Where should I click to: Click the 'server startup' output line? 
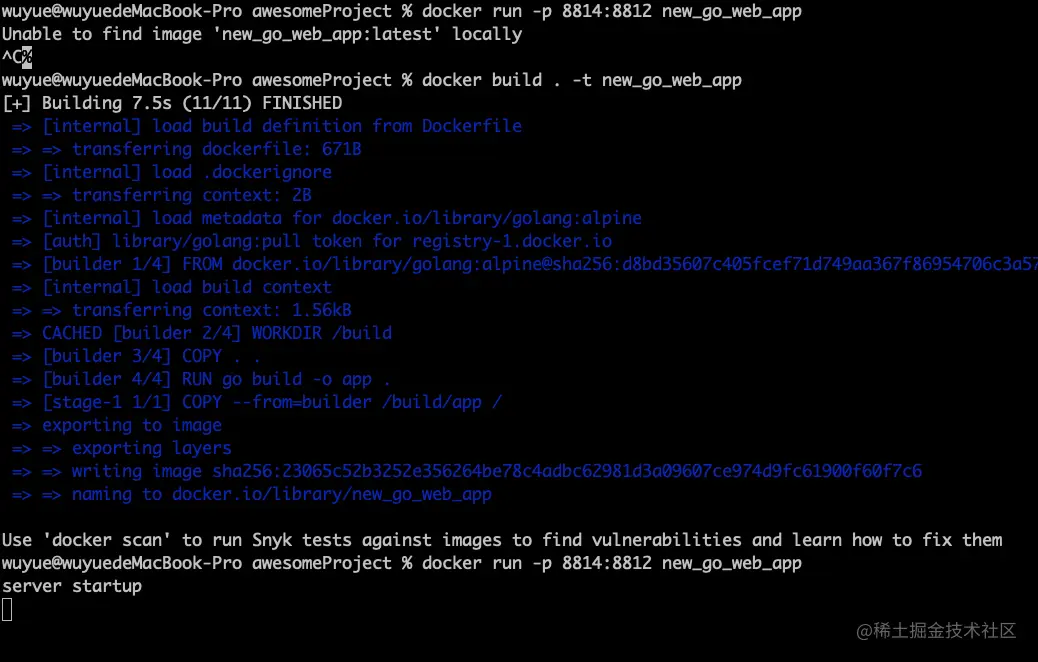[x=72, y=586]
